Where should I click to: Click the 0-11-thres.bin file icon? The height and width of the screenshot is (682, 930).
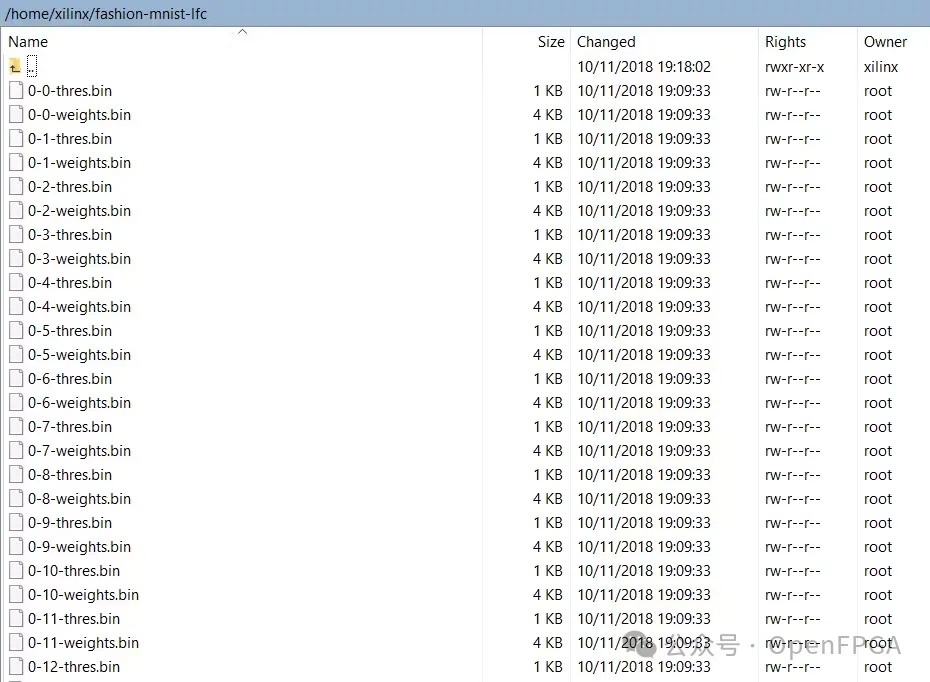pos(16,619)
